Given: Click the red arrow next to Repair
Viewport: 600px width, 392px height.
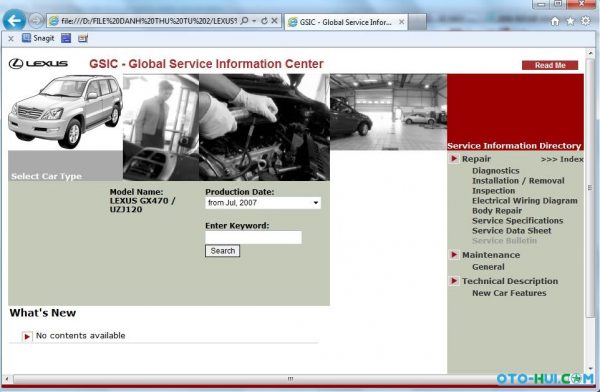Looking at the screenshot, I should click(454, 158).
